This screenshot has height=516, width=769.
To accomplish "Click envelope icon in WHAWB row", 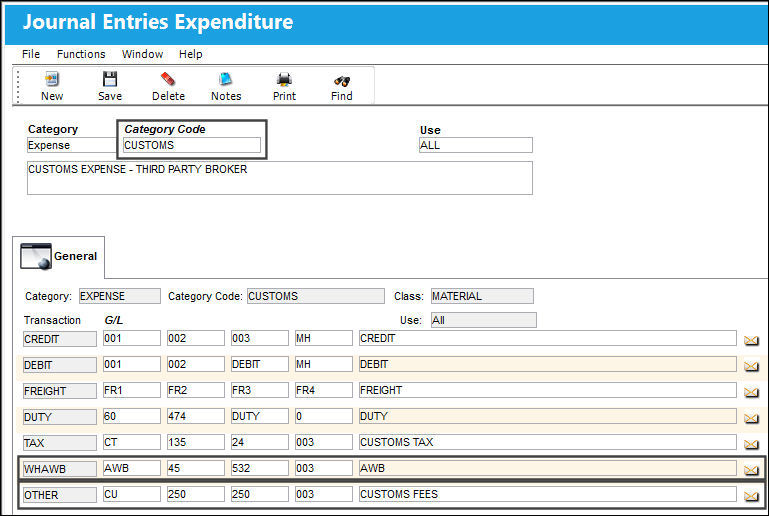I will (751, 470).
